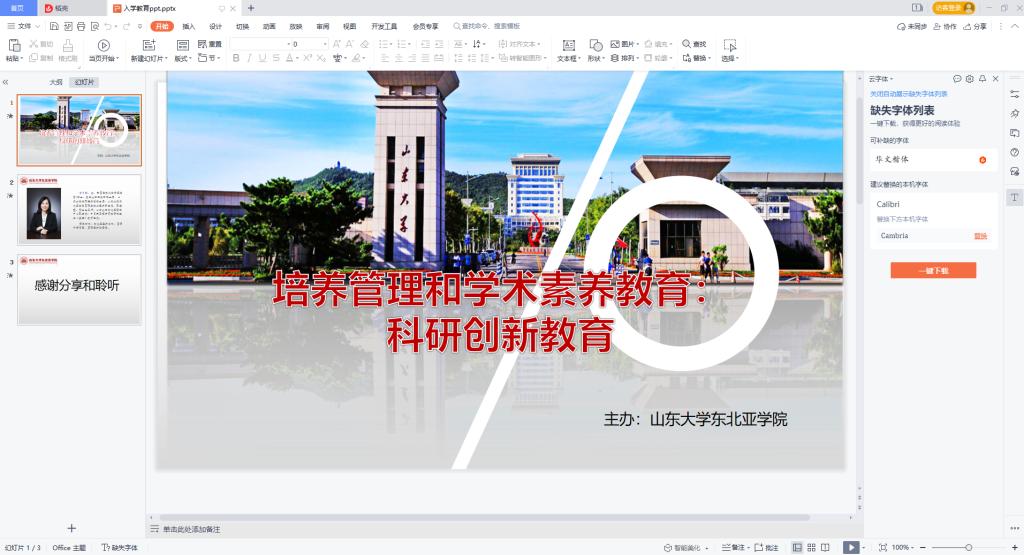Click the zoom out minus button
Screen dimensions: 1024x555
(x=923, y=547)
